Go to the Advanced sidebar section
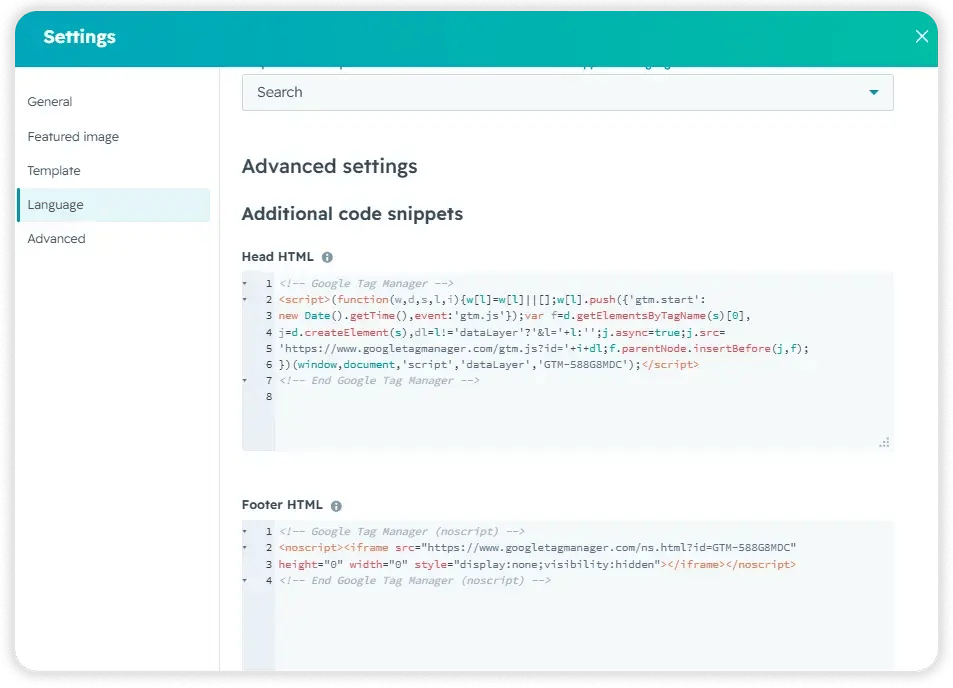The width and height of the screenshot is (953, 688). pyautogui.click(x=57, y=239)
